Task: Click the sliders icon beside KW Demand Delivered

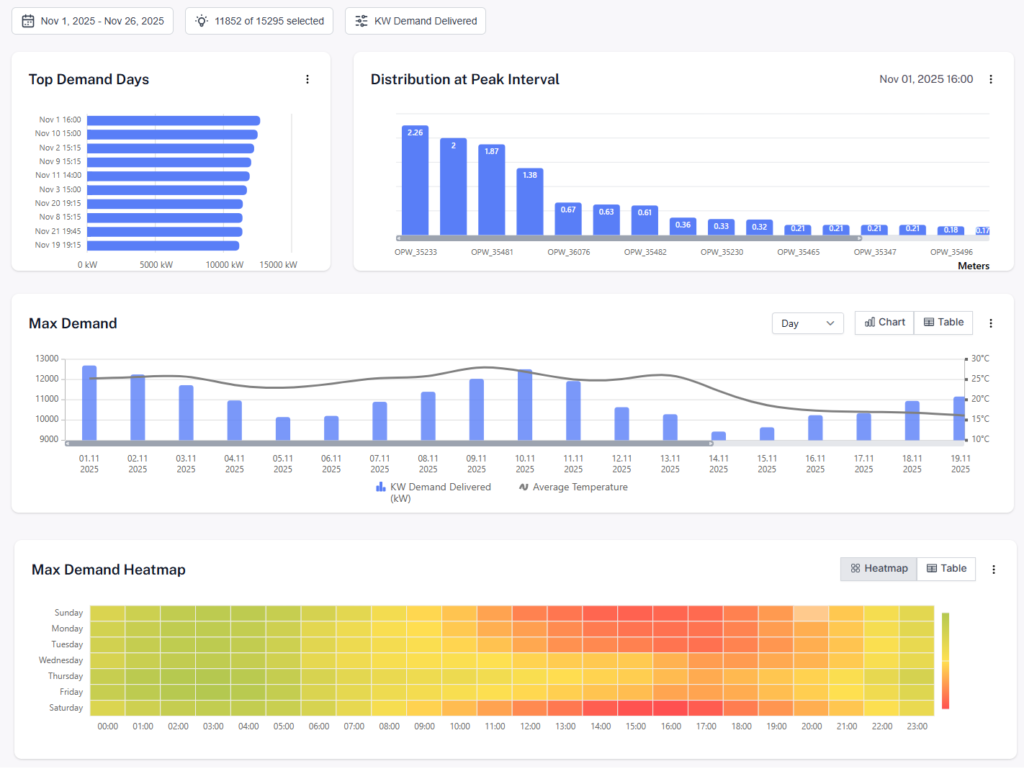Action: 361,21
